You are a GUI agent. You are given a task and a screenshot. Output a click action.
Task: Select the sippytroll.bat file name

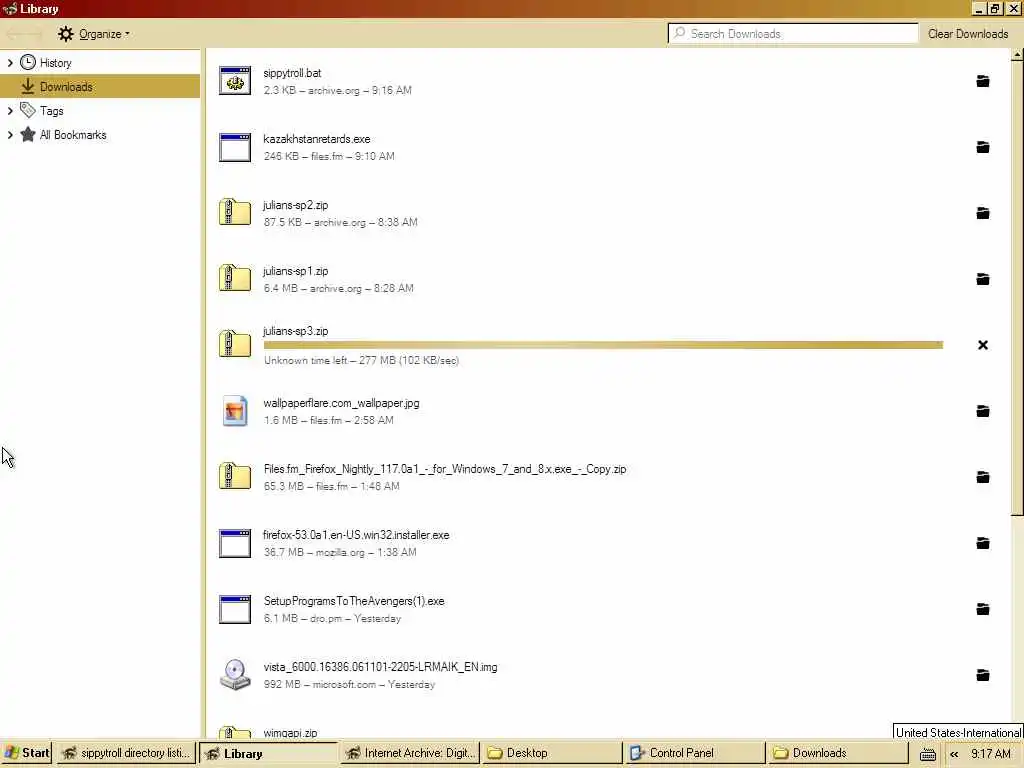point(292,73)
